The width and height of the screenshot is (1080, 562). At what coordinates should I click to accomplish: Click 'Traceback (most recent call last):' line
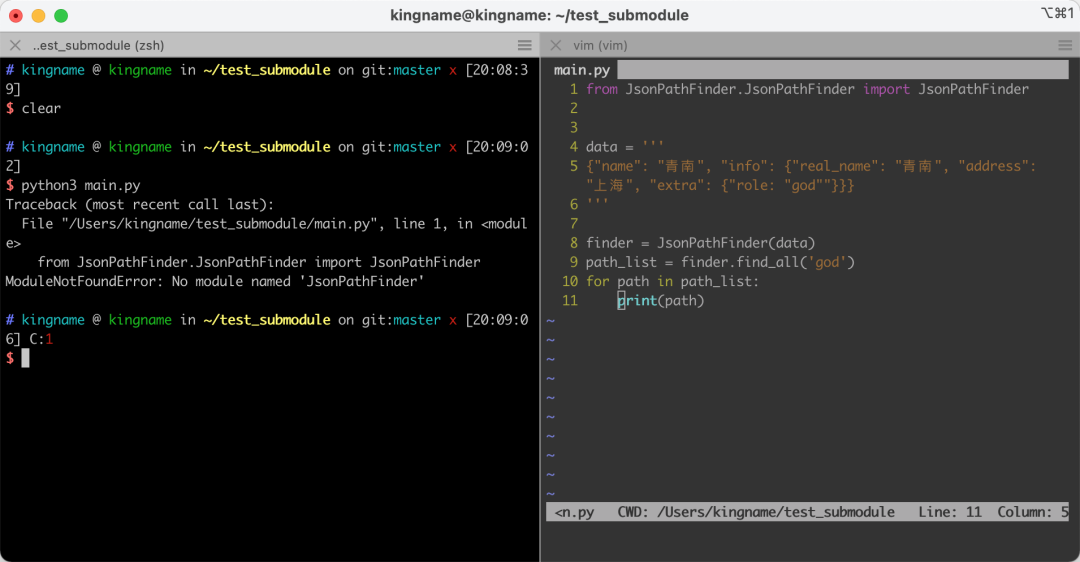pyautogui.click(x=140, y=205)
